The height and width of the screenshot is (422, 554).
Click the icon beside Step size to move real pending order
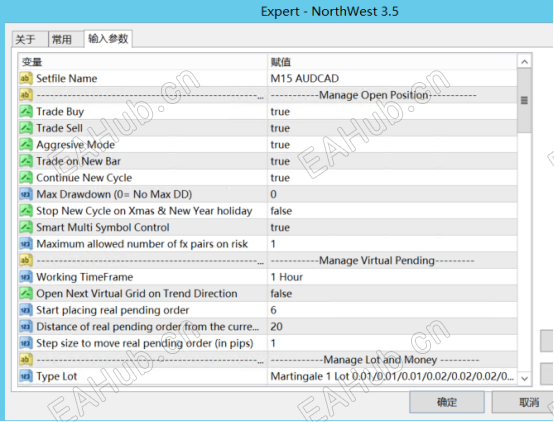point(26,343)
